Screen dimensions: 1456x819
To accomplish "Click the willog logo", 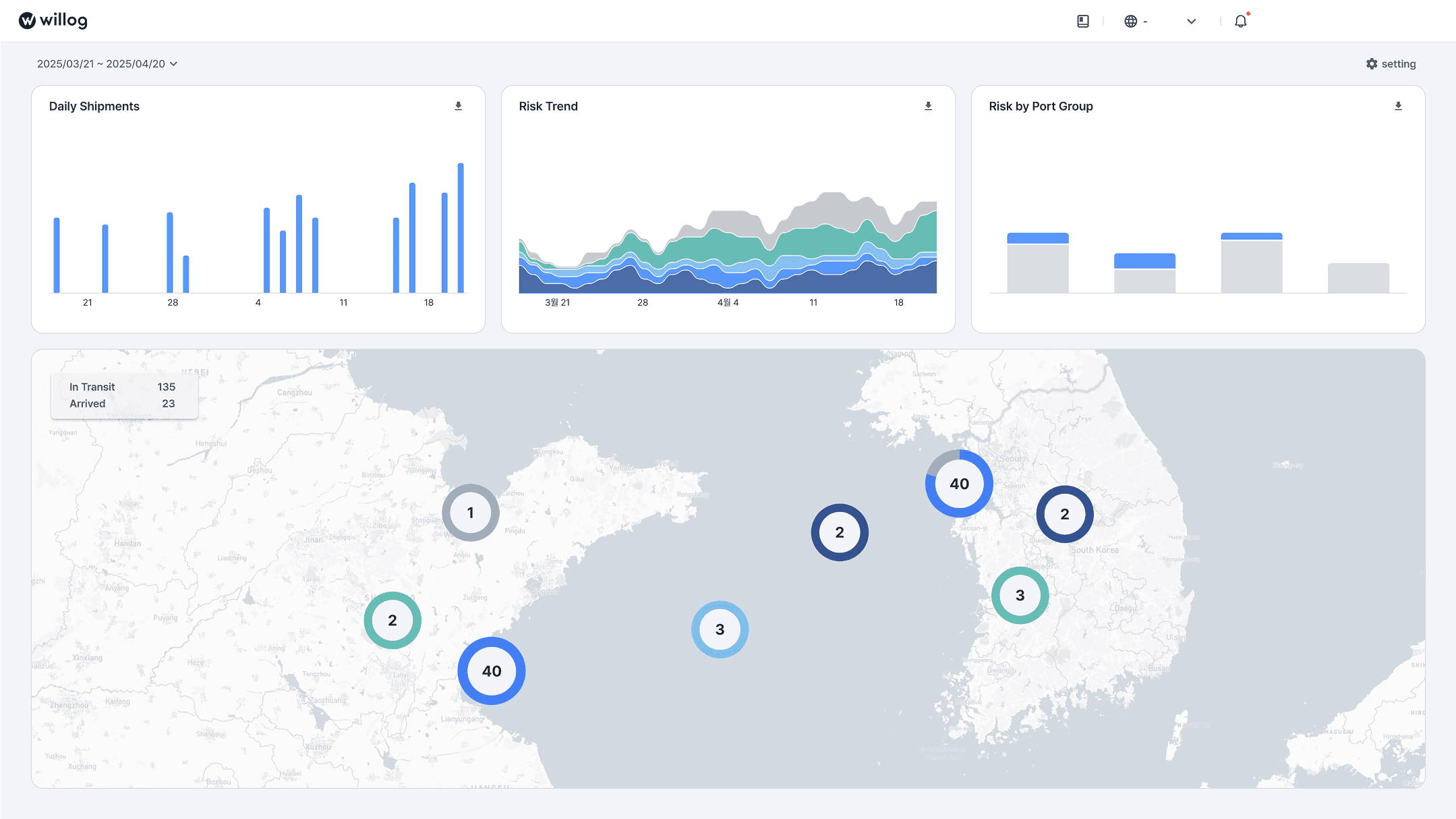I will click(53, 21).
